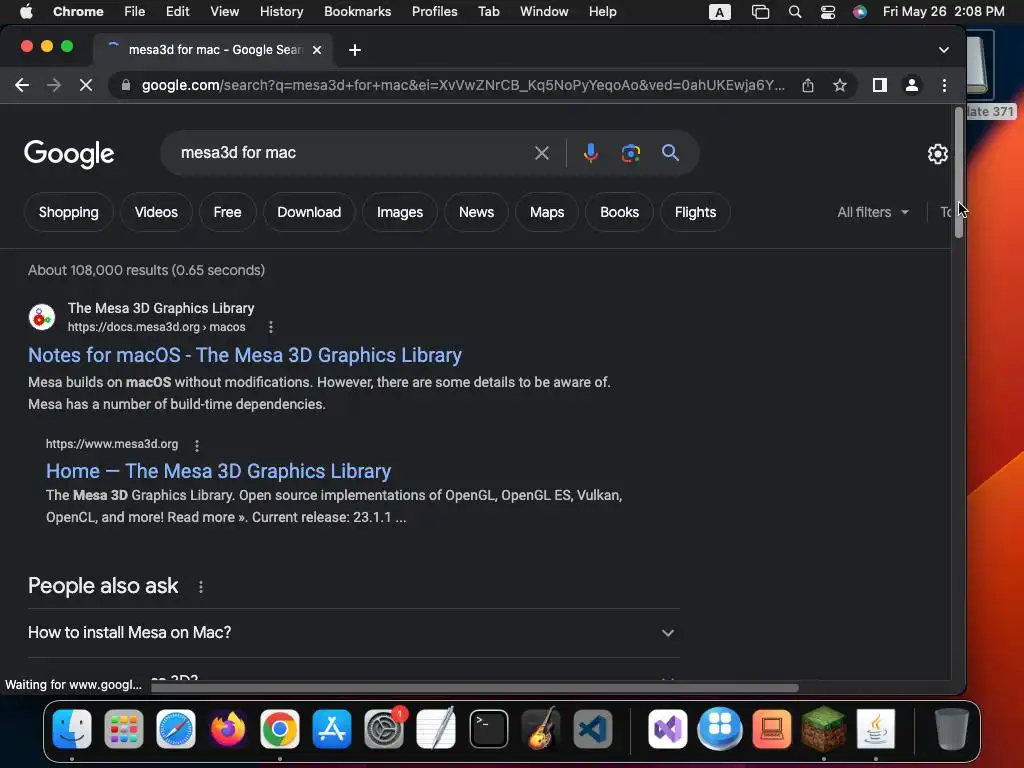
Task: Open the Chrome three-dot menu
Action: 944,85
